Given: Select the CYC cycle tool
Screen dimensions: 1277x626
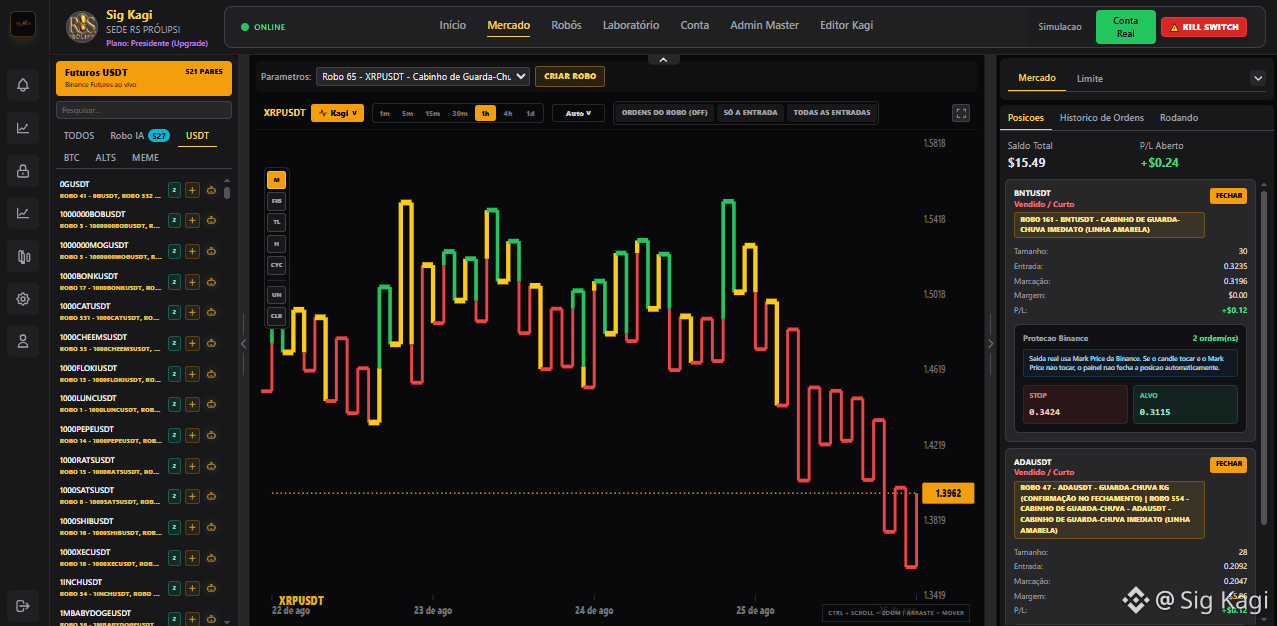Looking at the screenshot, I should [x=276, y=266].
